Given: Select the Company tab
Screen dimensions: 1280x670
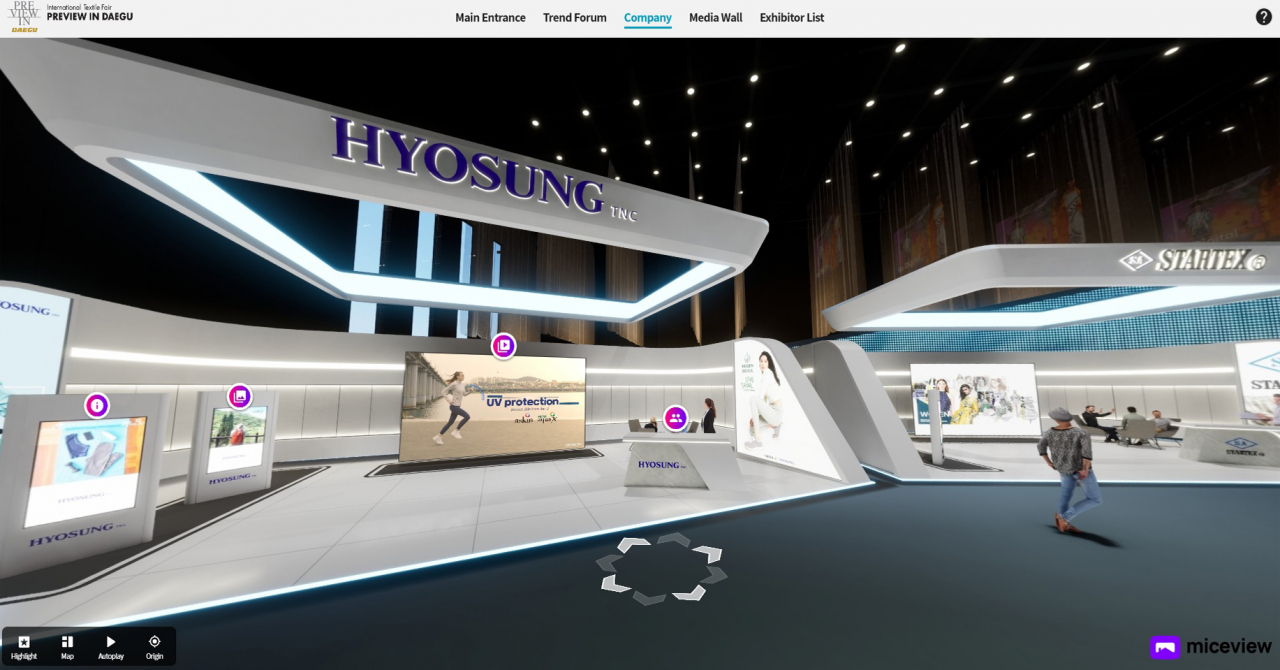Looking at the screenshot, I should [x=648, y=18].
